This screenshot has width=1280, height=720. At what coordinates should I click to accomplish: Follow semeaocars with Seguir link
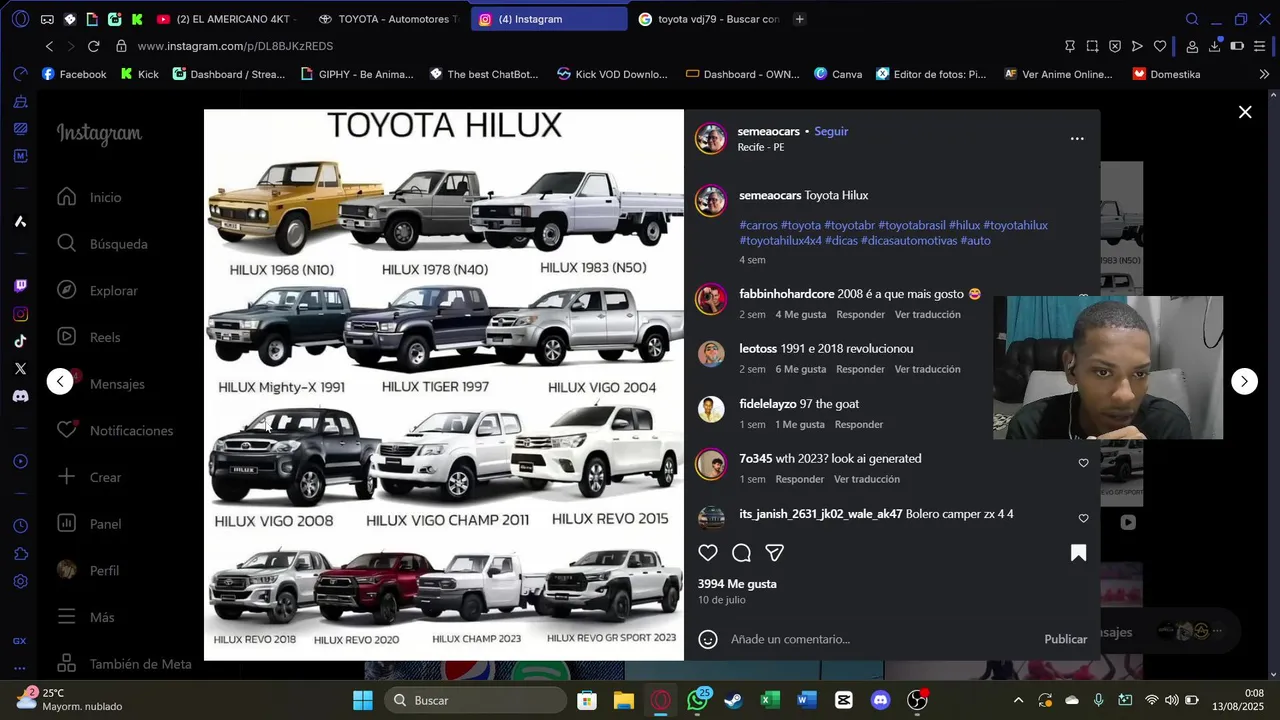tap(831, 131)
